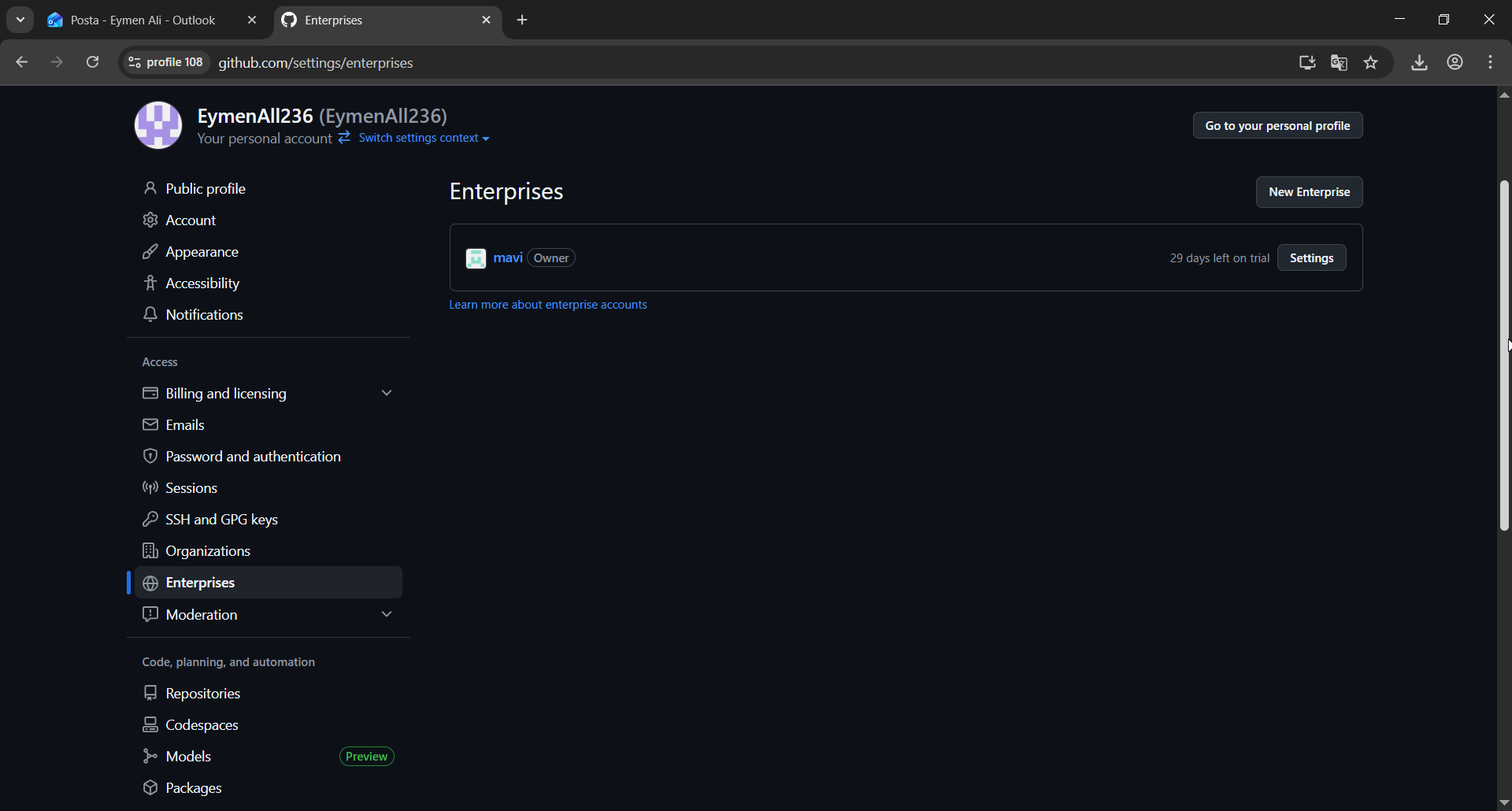Image resolution: width=1512 pixels, height=811 pixels.
Task: Open Organizations settings
Action: coord(269,551)
